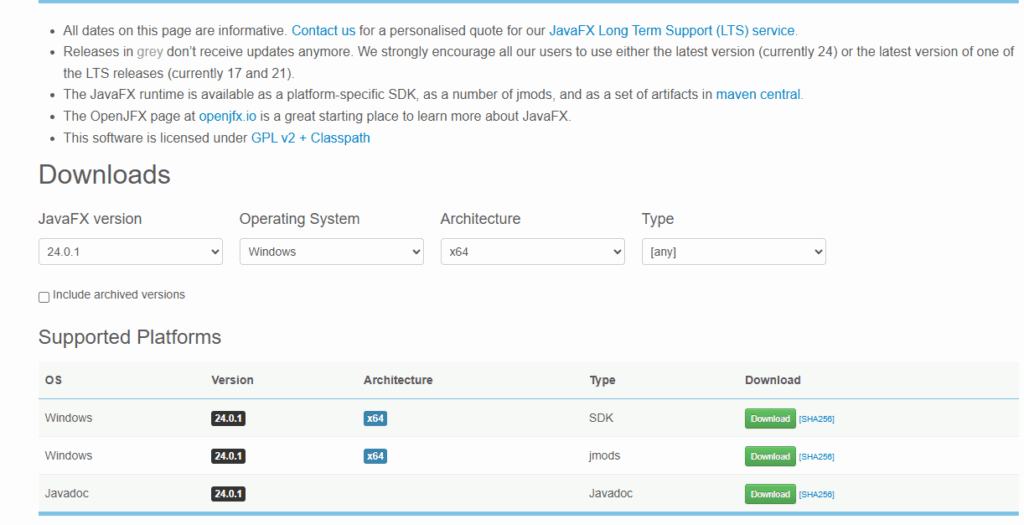Click the x64 badge in the jmods row
The height and width of the screenshot is (525, 1024).
(x=375, y=456)
